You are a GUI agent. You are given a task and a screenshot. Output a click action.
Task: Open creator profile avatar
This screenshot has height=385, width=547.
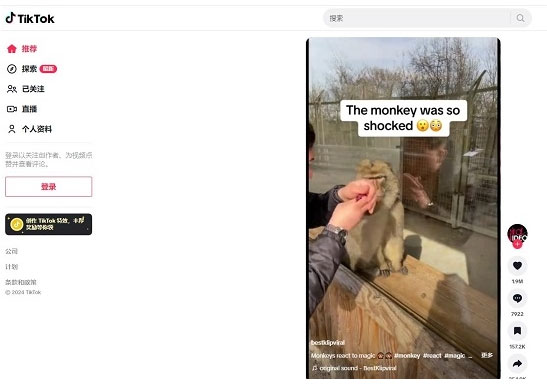[x=517, y=234]
